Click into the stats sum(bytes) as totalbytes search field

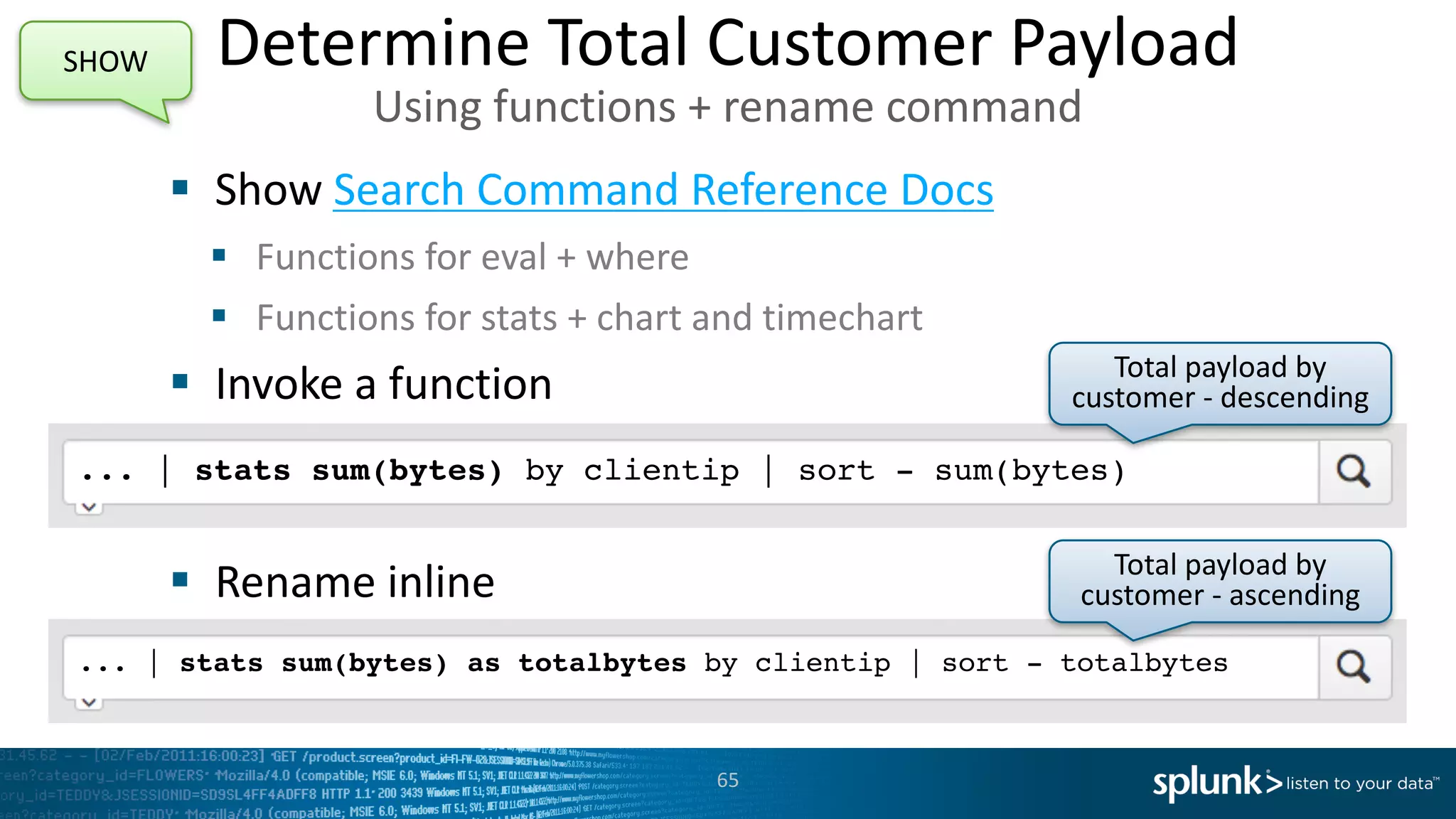(x=691, y=667)
